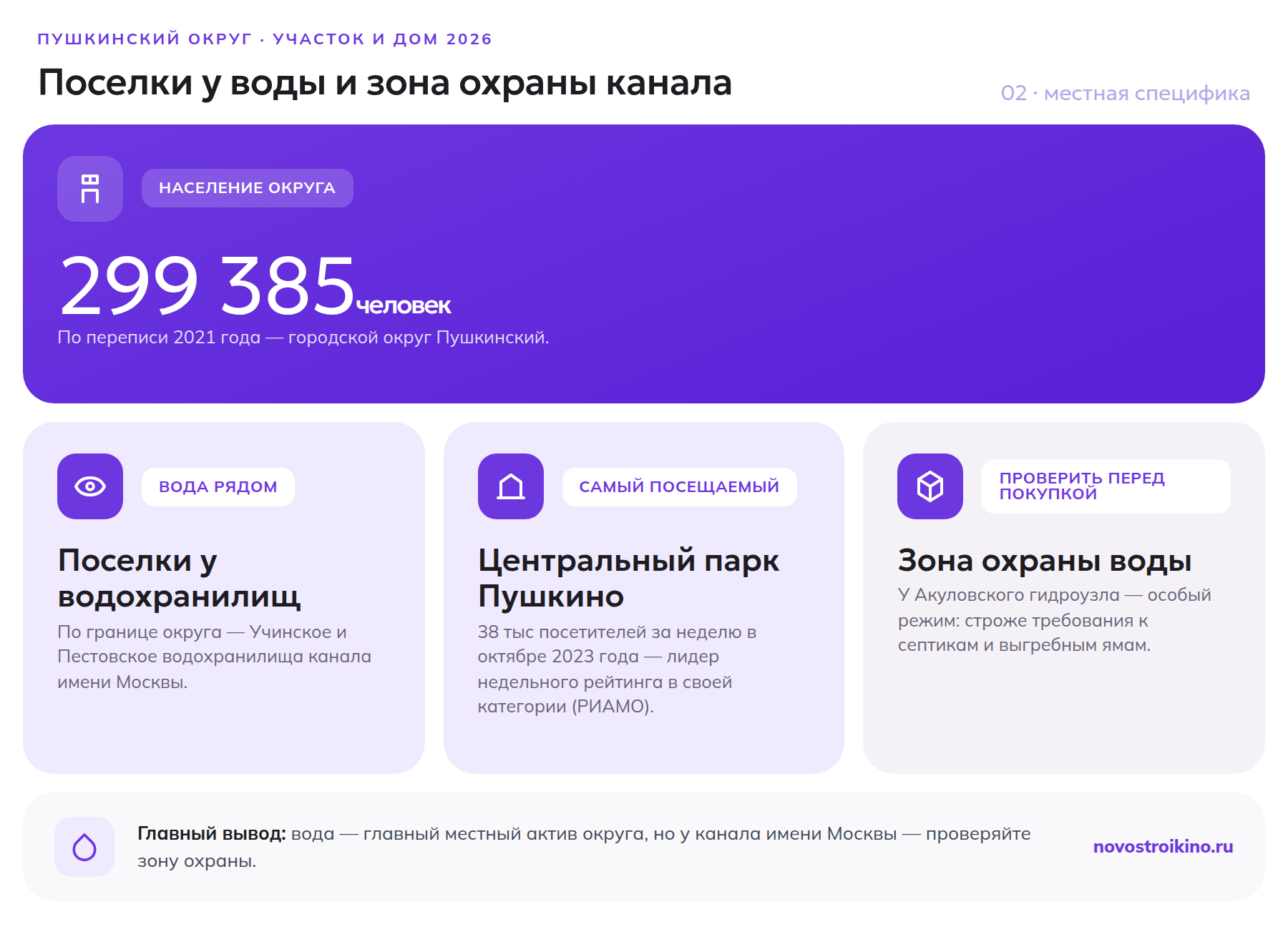Click the «299 385» population figure
The image size is (1288, 947).
[x=208, y=286]
